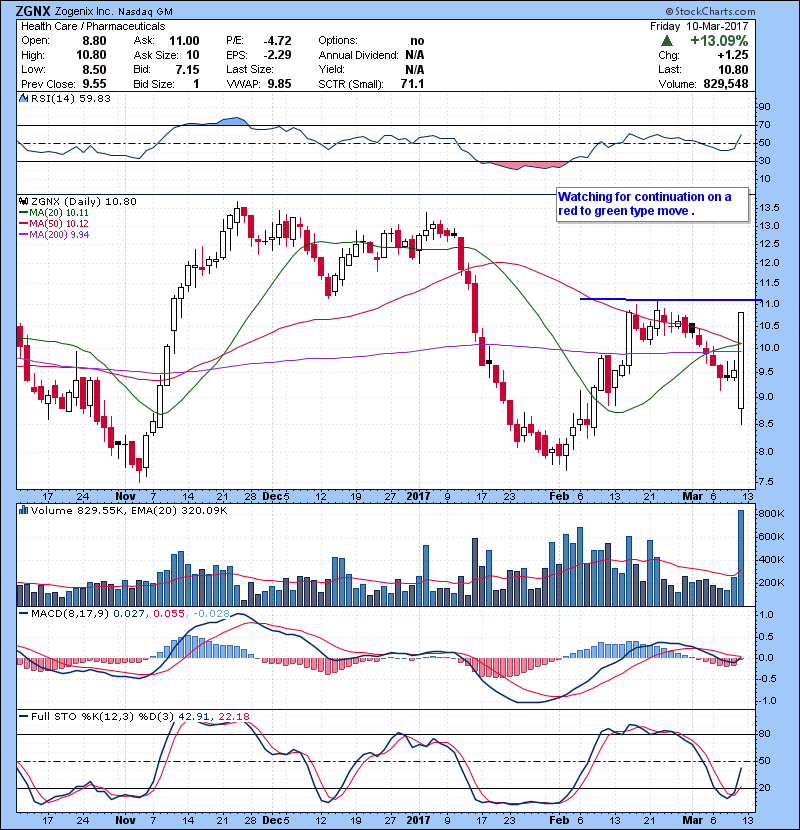Click the tallest volume bar at far right
The height and width of the screenshot is (830, 800).
(x=741, y=558)
